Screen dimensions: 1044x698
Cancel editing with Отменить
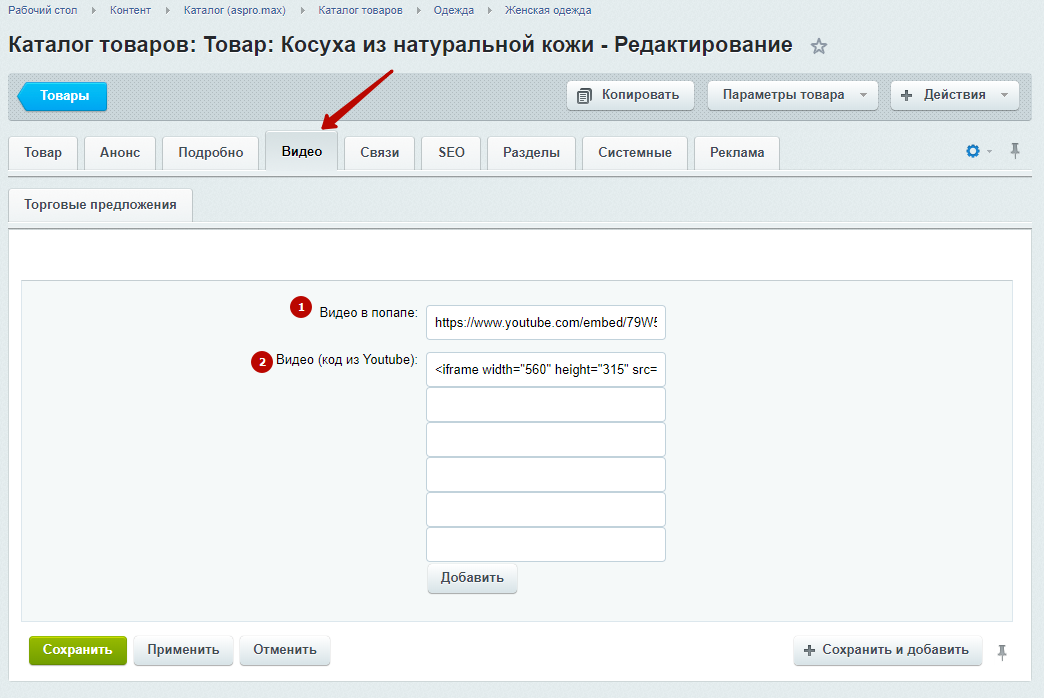click(284, 650)
